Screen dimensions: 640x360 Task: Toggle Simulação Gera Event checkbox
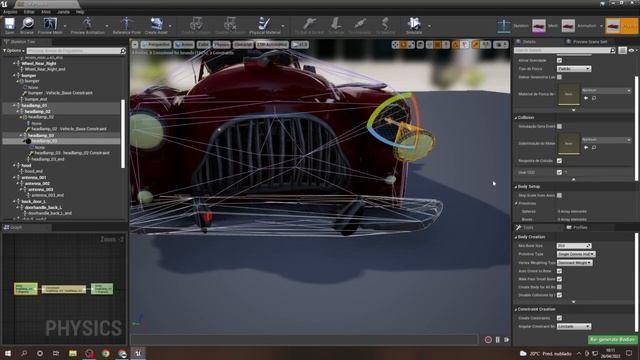click(x=559, y=127)
